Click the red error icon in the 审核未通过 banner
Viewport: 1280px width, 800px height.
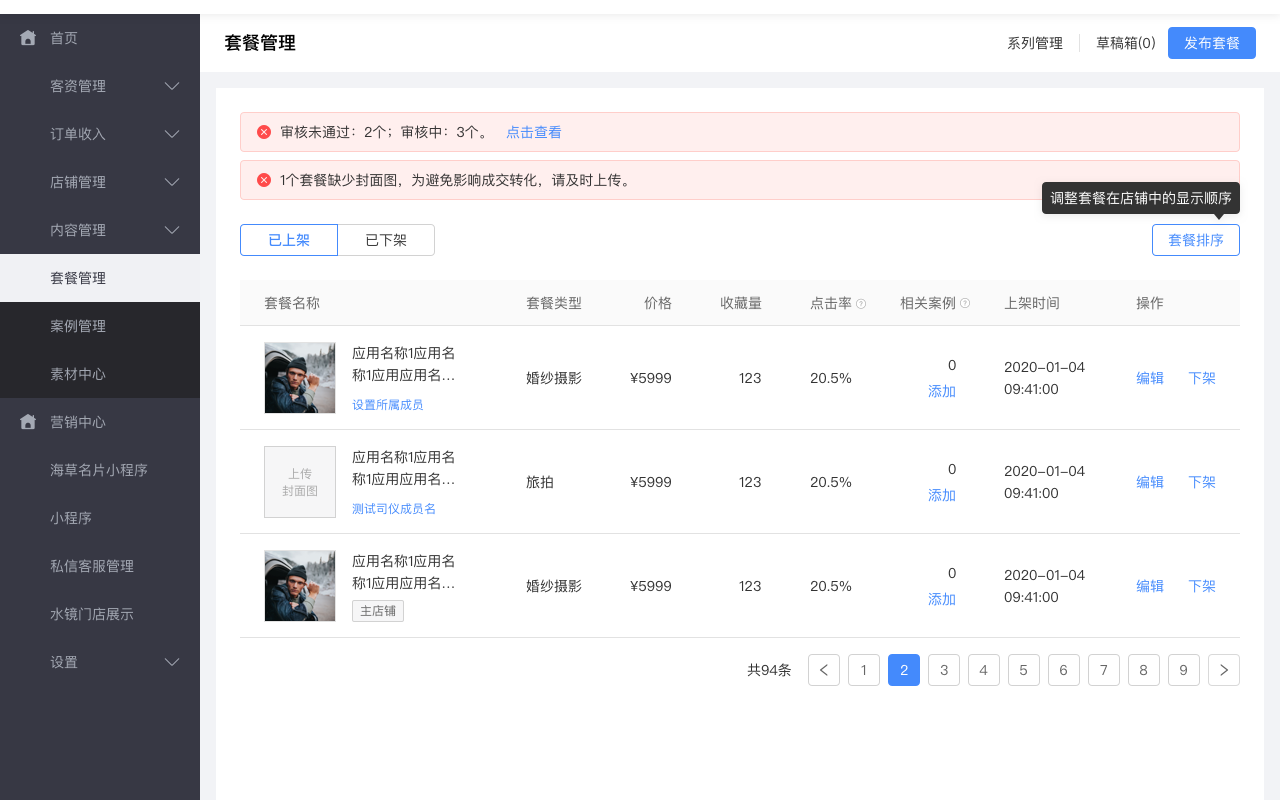pyautogui.click(x=263, y=131)
